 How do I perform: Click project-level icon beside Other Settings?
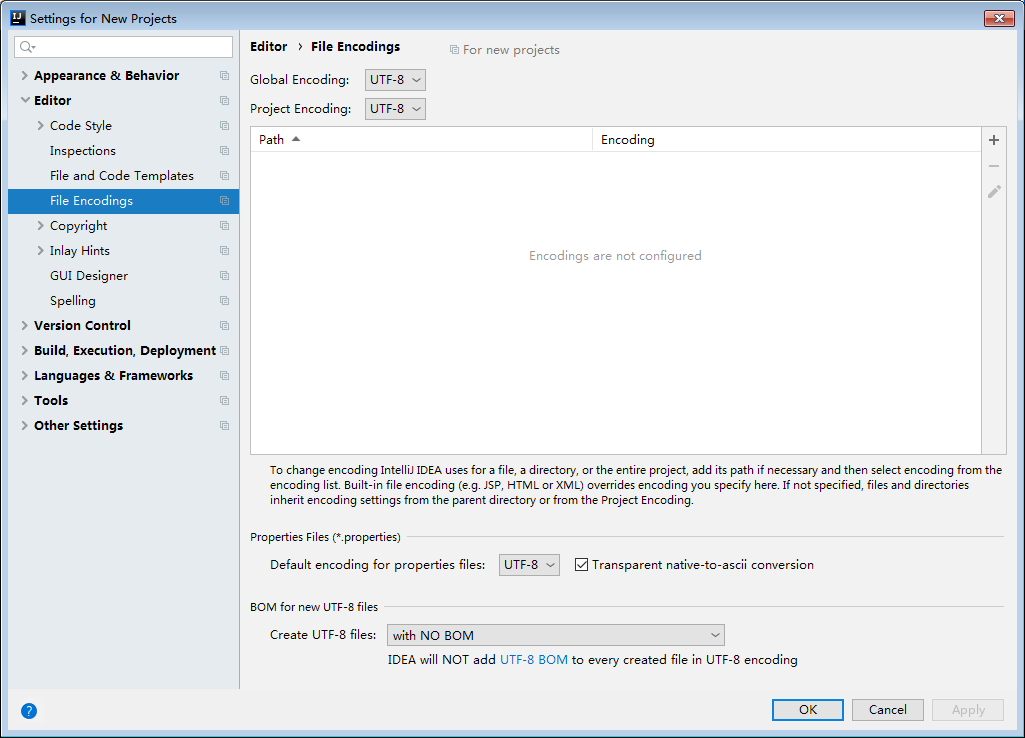[224, 426]
